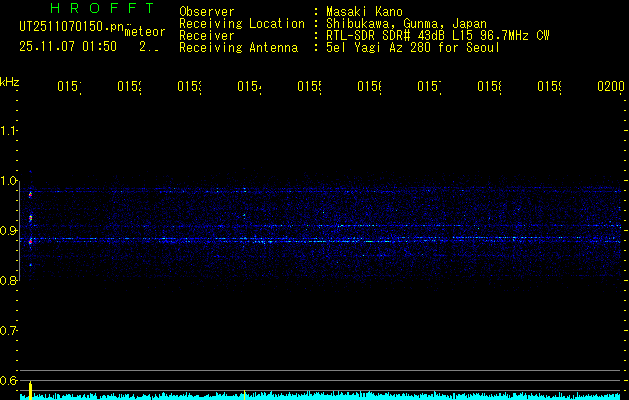
Task: Click the small yellow spike in the amplitude strip
Action: tap(244, 395)
